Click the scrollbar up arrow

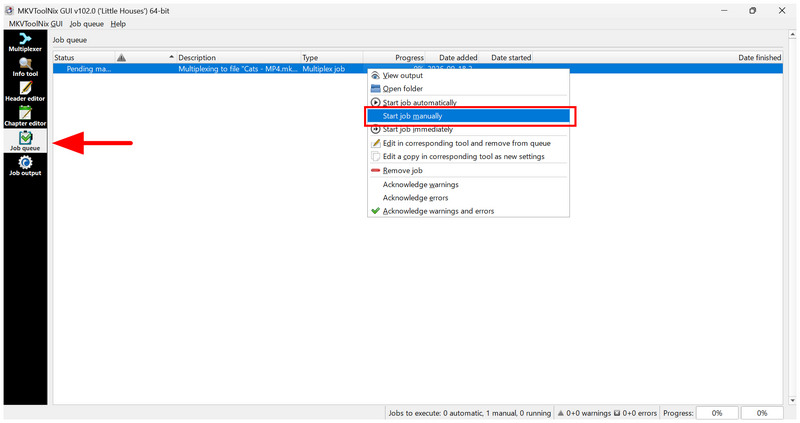[x=792, y=35]
